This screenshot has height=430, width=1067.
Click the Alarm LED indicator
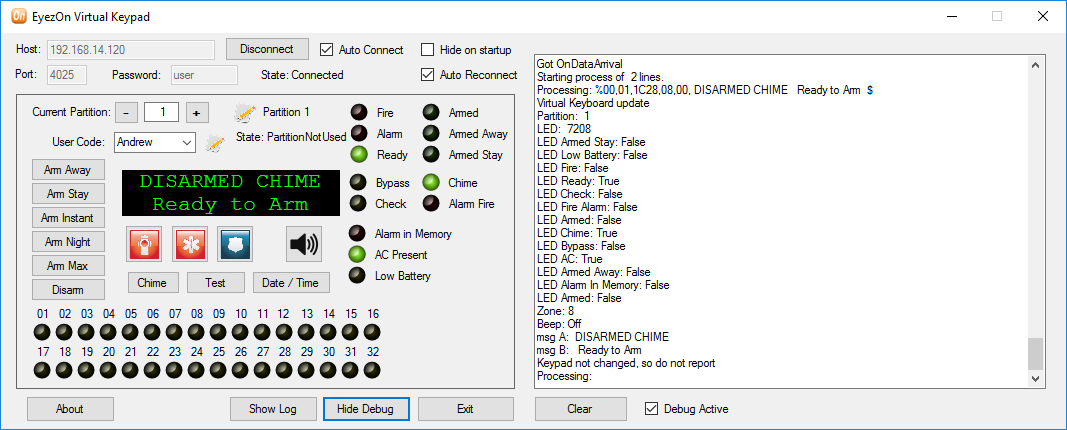359,134
